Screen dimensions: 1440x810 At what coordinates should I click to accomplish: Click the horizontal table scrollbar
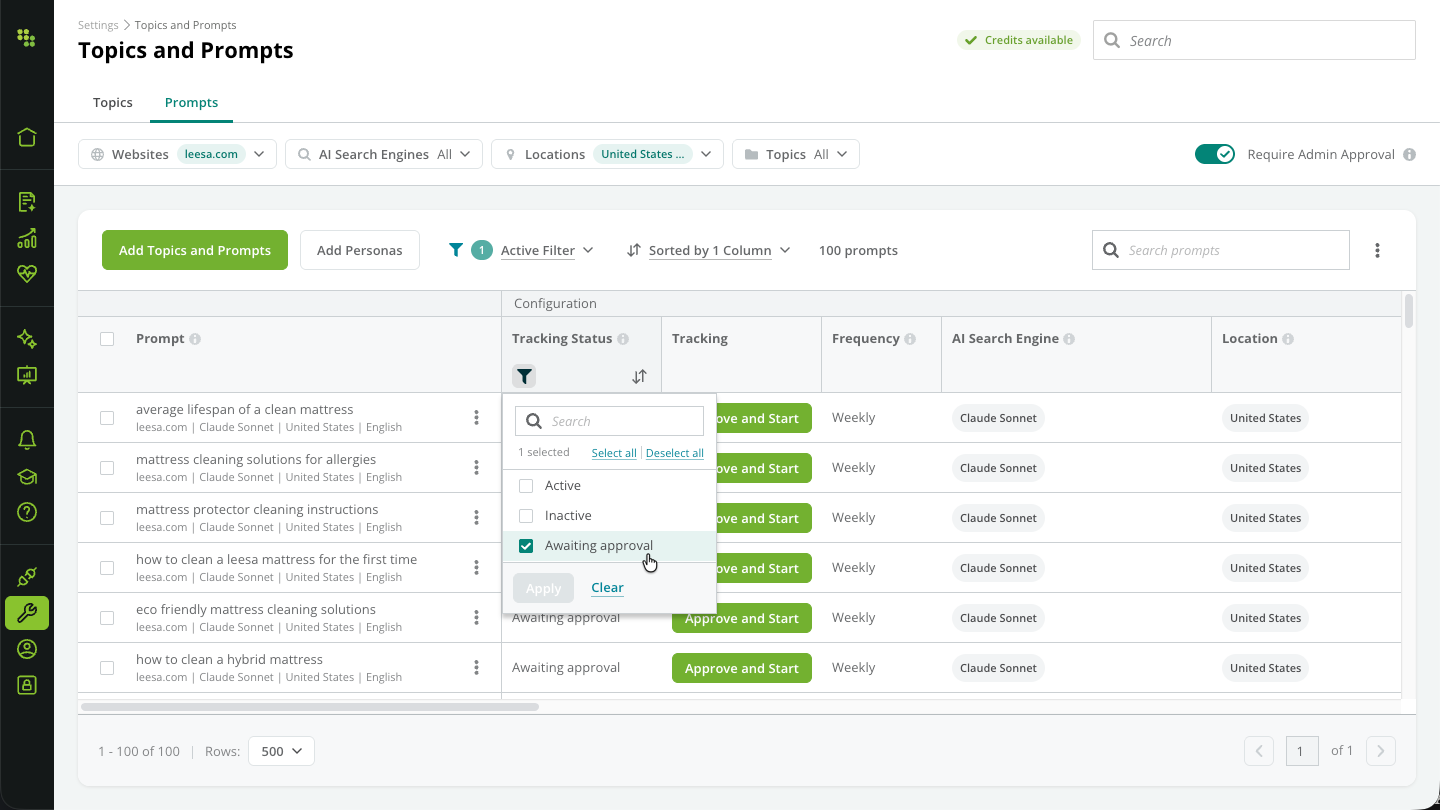click(x=310, y=707)
